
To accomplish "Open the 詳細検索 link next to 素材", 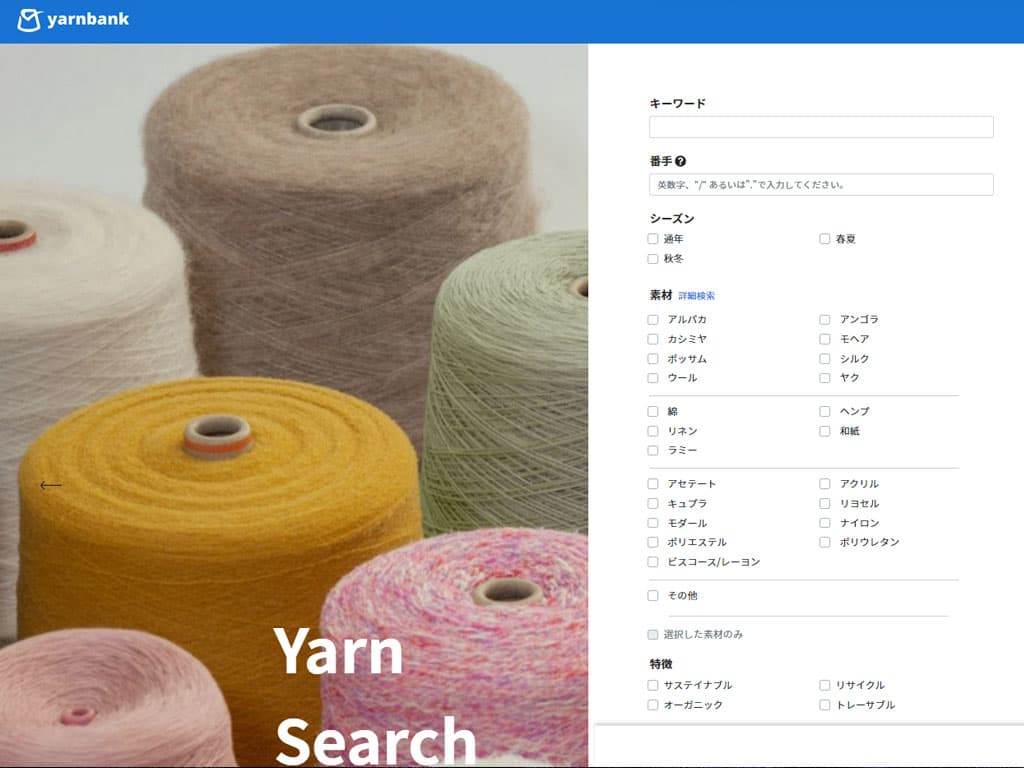I will click(696, 296).
